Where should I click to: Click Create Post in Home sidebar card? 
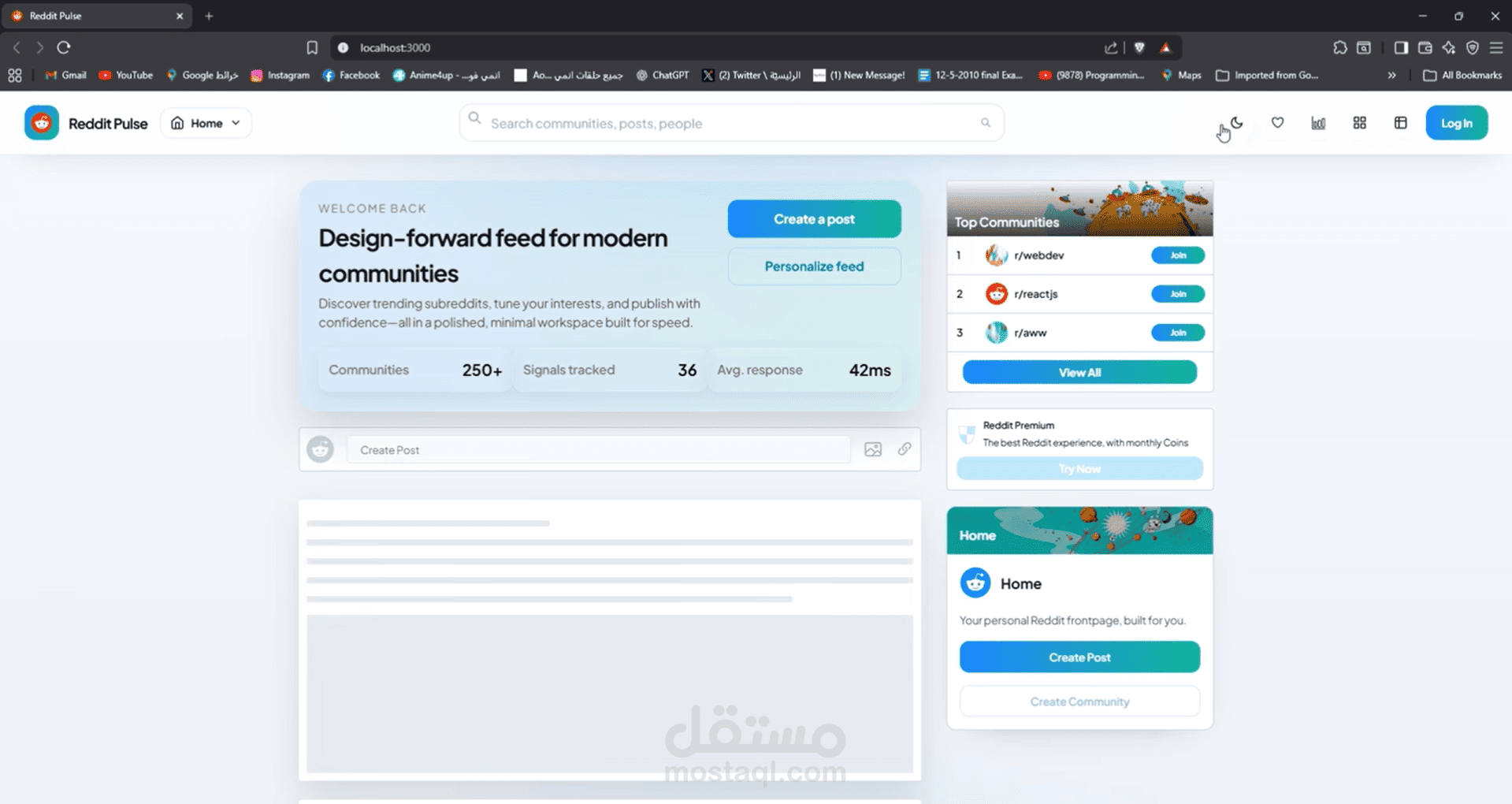pyautogui.click(x=1079, y=657)
